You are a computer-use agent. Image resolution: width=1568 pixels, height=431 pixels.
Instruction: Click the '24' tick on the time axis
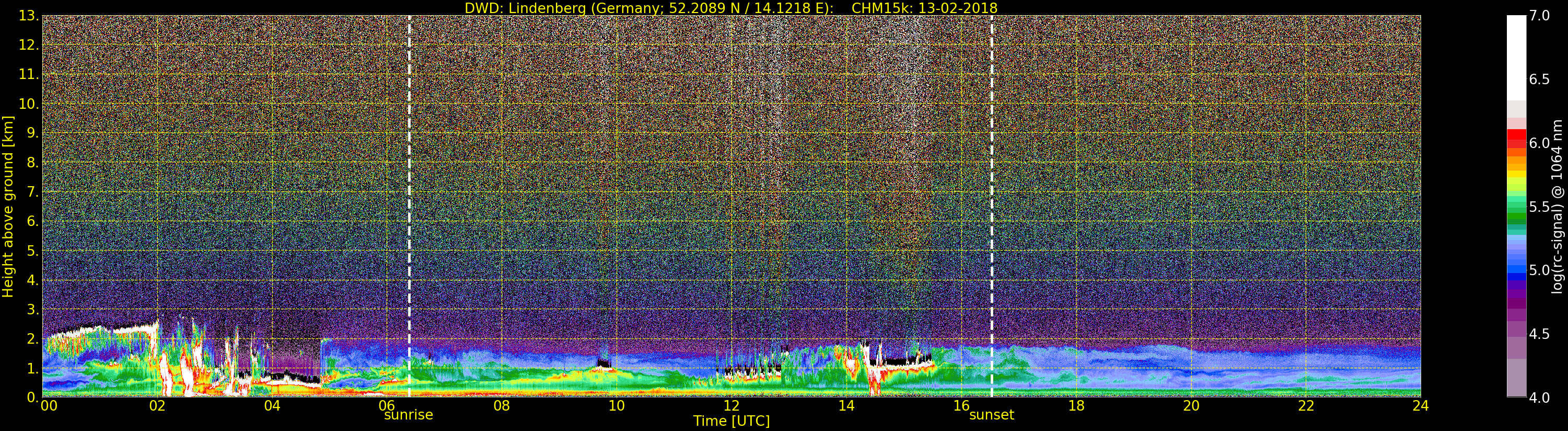pos(1421,405)
